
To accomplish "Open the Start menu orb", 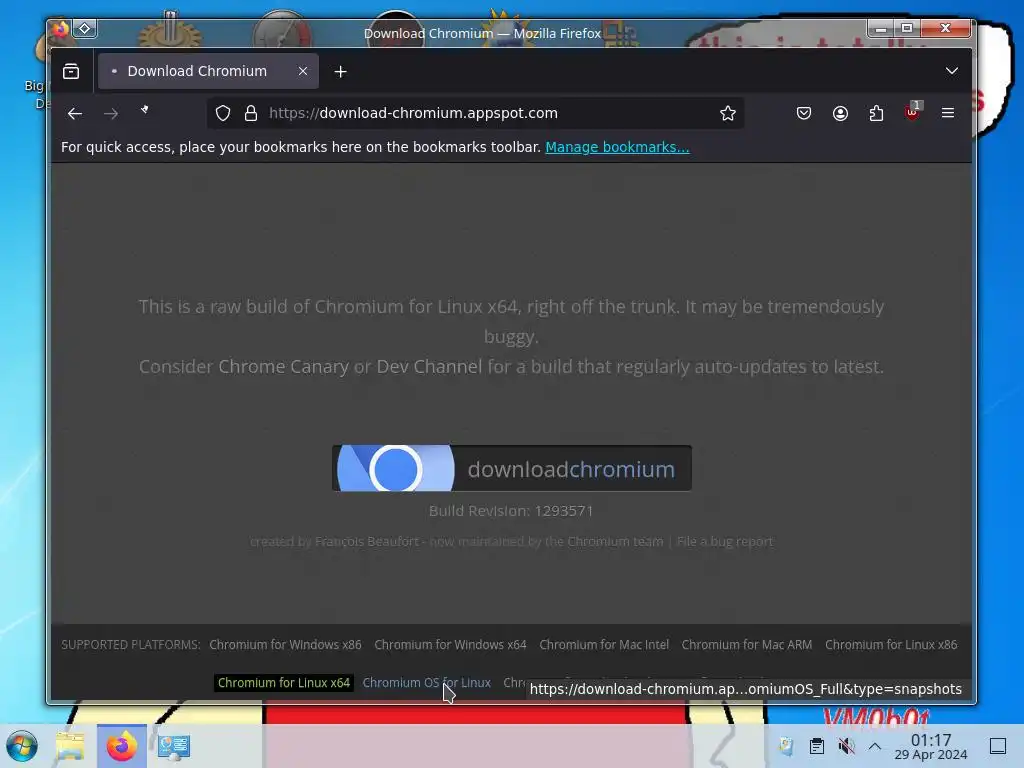I will tap(22, 746).
